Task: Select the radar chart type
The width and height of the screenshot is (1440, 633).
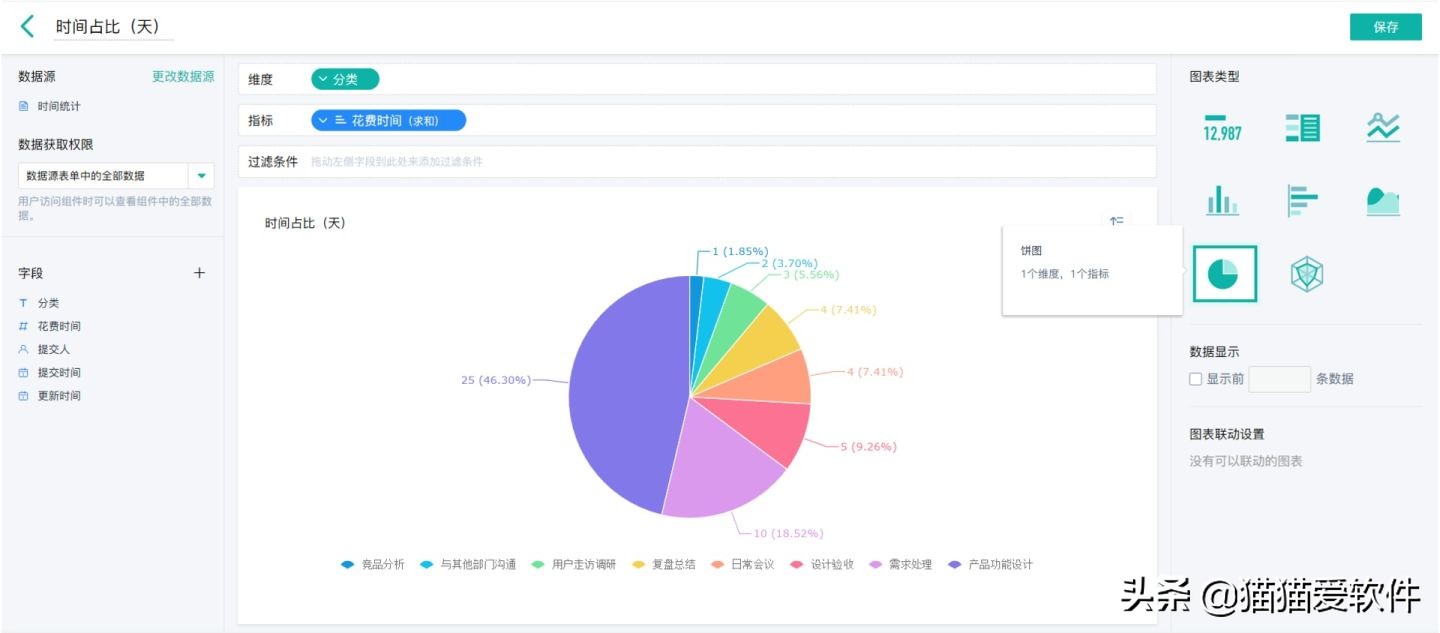Action: (x=1306, y=274)
